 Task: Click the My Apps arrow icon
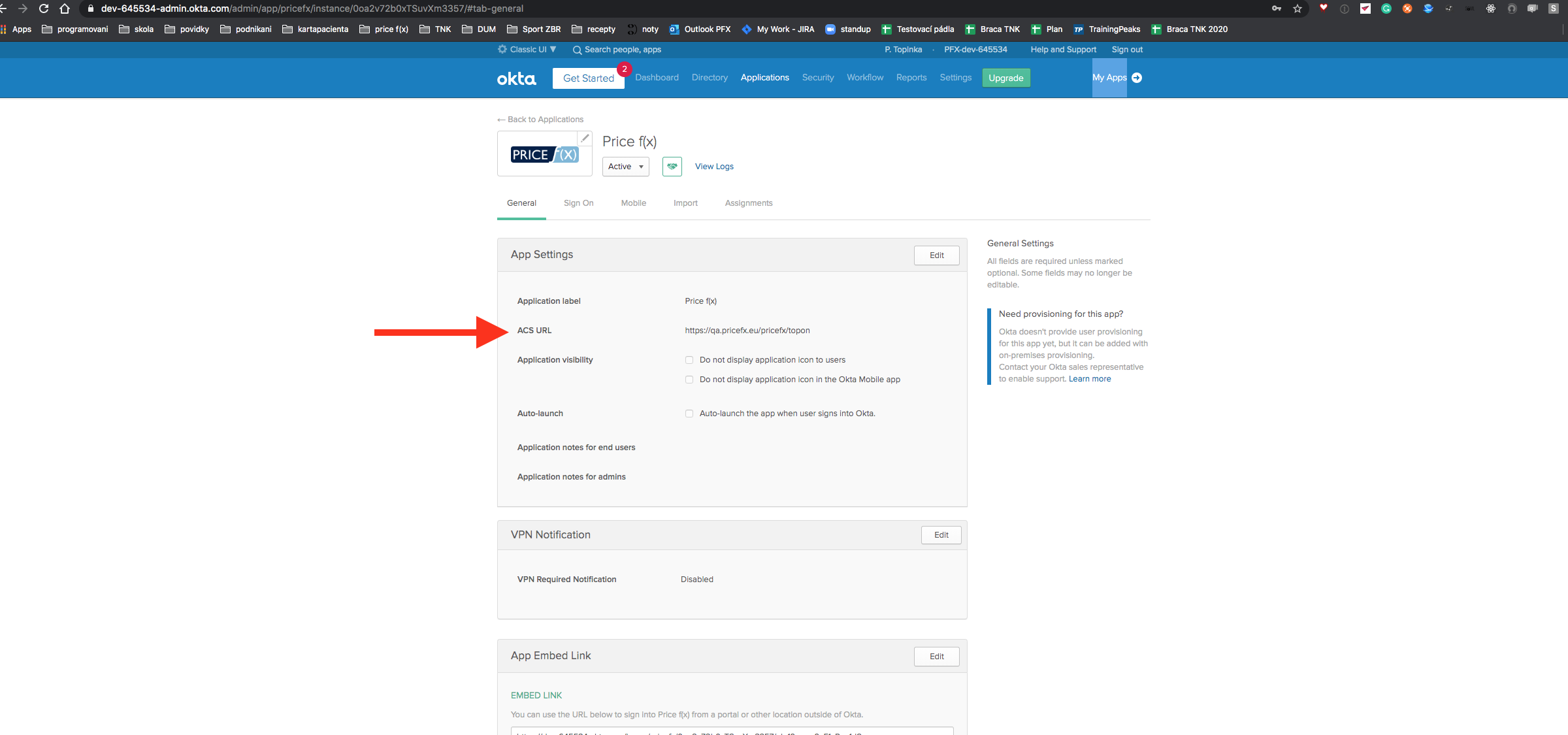pos(1137,78)
